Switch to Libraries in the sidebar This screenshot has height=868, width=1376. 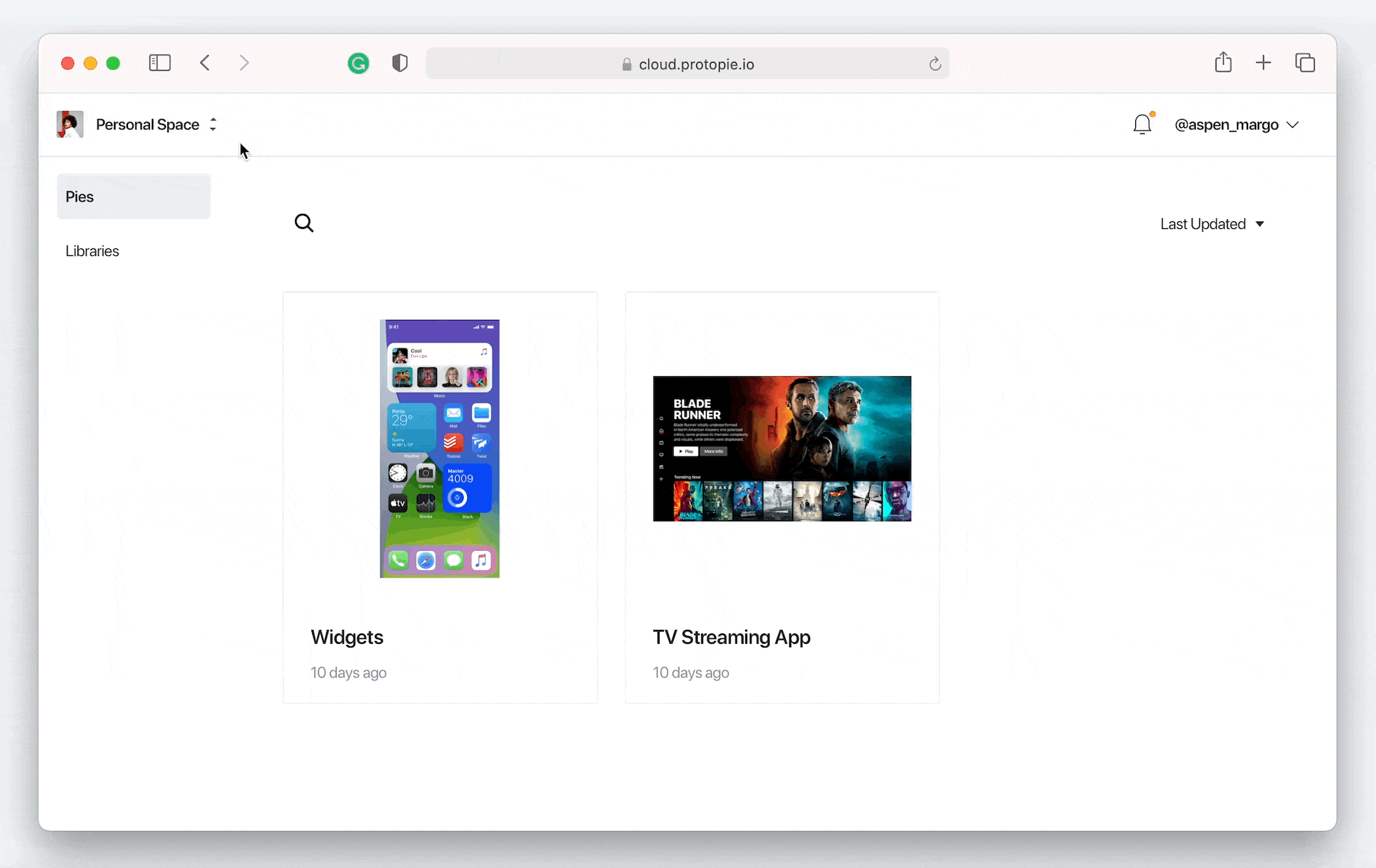(x=92, y=251)
